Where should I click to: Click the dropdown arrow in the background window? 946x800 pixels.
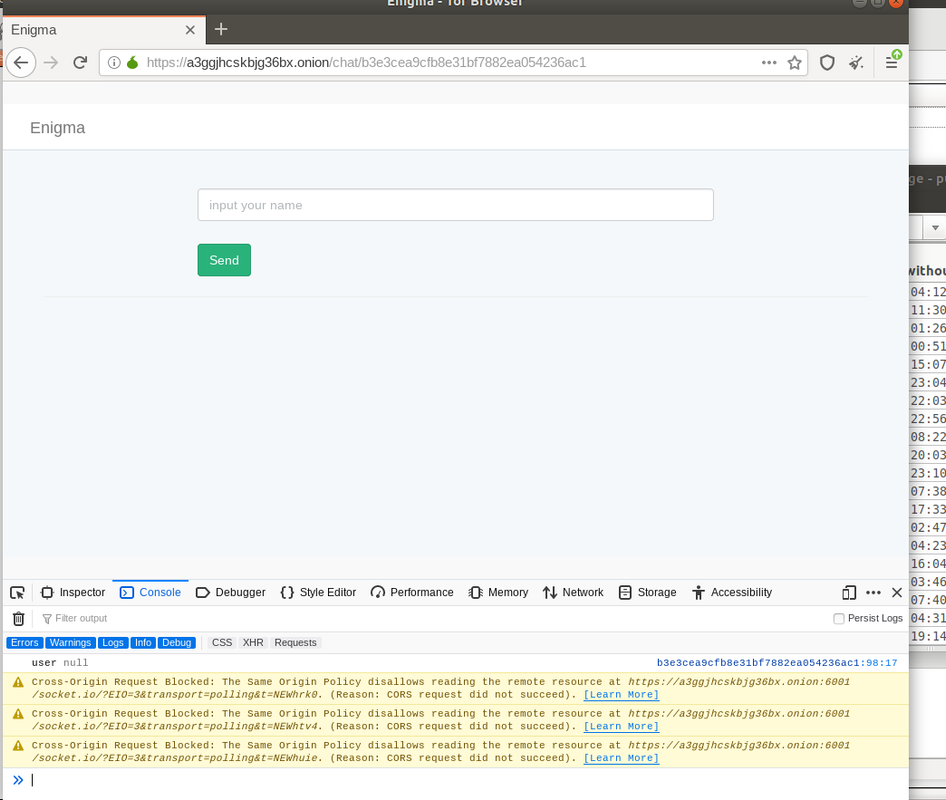(x=935, y=228)
